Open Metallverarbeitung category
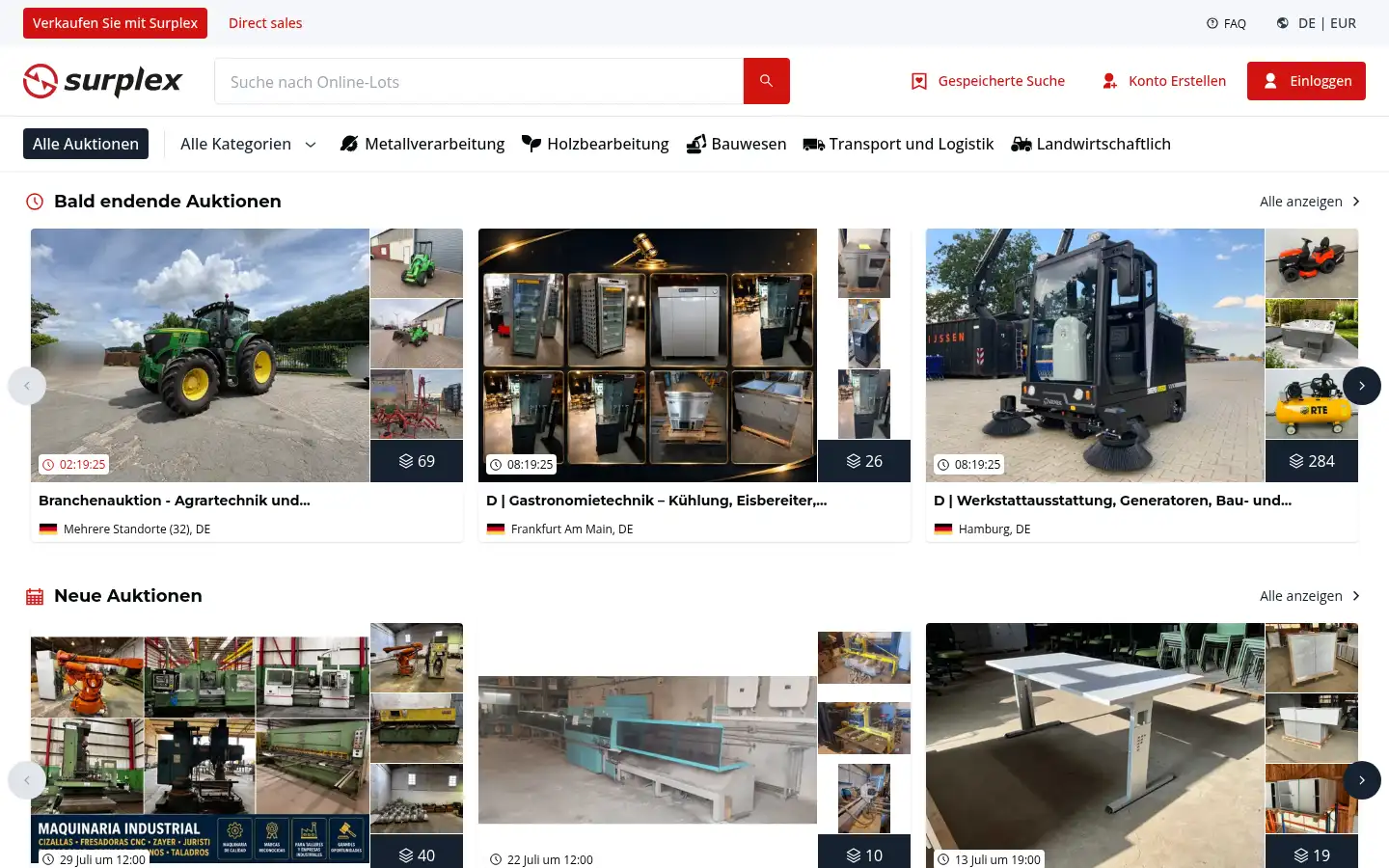1389x868 pixels. tap(422, 144)
